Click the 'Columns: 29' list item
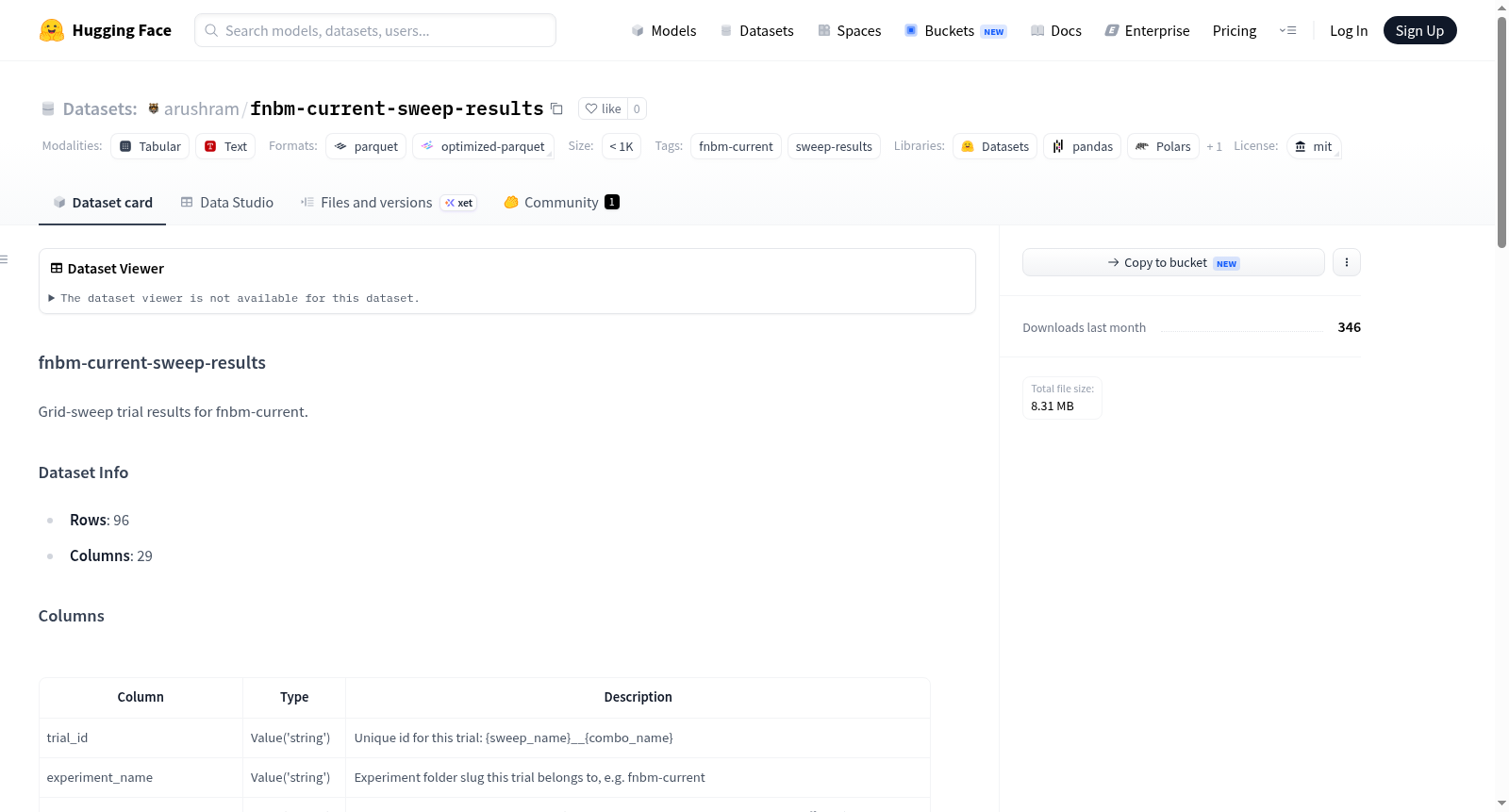The image size is (1509, 812). tap(111, 555)
